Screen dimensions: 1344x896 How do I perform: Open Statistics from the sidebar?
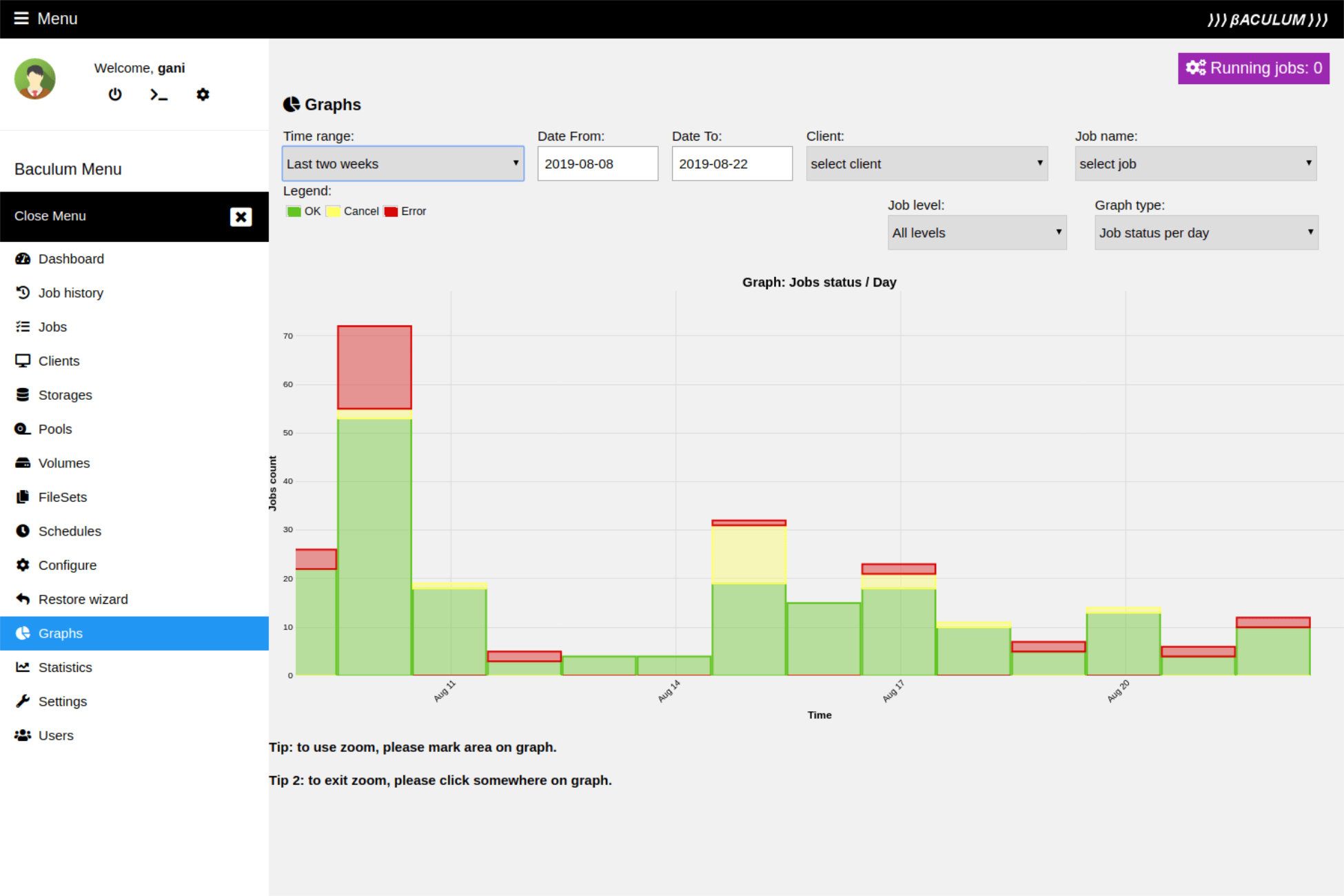[65, 667]
